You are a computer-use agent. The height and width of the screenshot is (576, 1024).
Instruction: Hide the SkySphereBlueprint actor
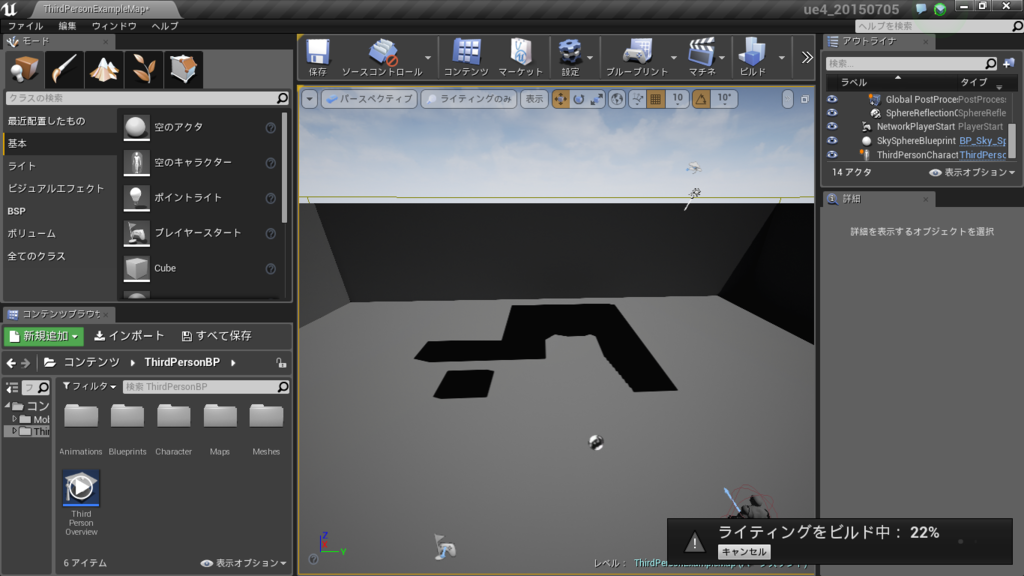point(832,140)
